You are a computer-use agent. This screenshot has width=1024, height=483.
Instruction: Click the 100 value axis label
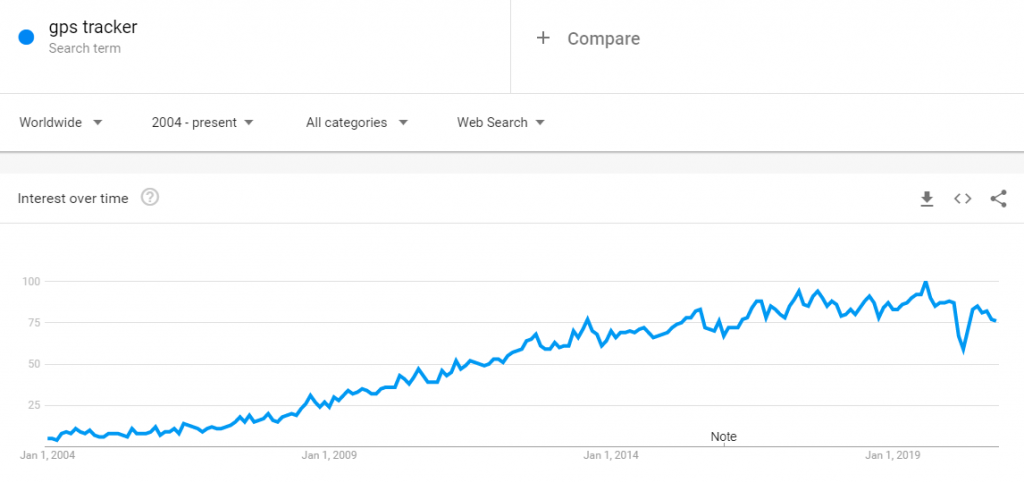(x=33, y=281)
